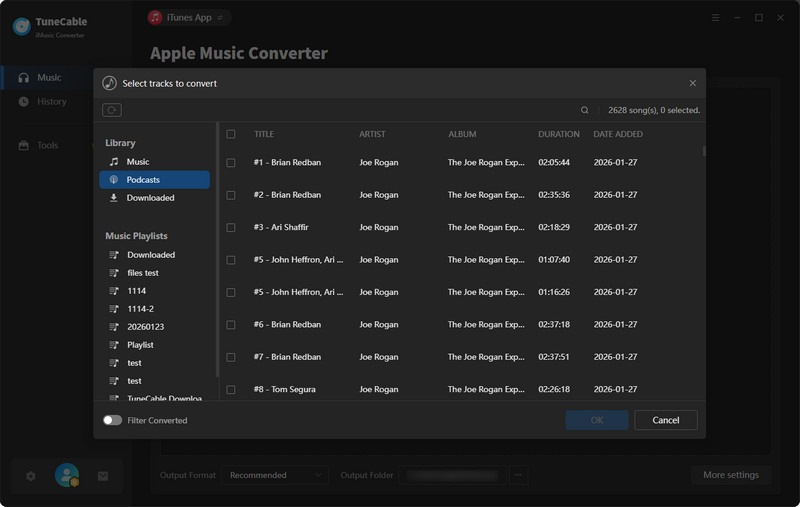Sort by the ALBUM column header
The width and height of the screenshot is (800, 507).
point(462,134)
